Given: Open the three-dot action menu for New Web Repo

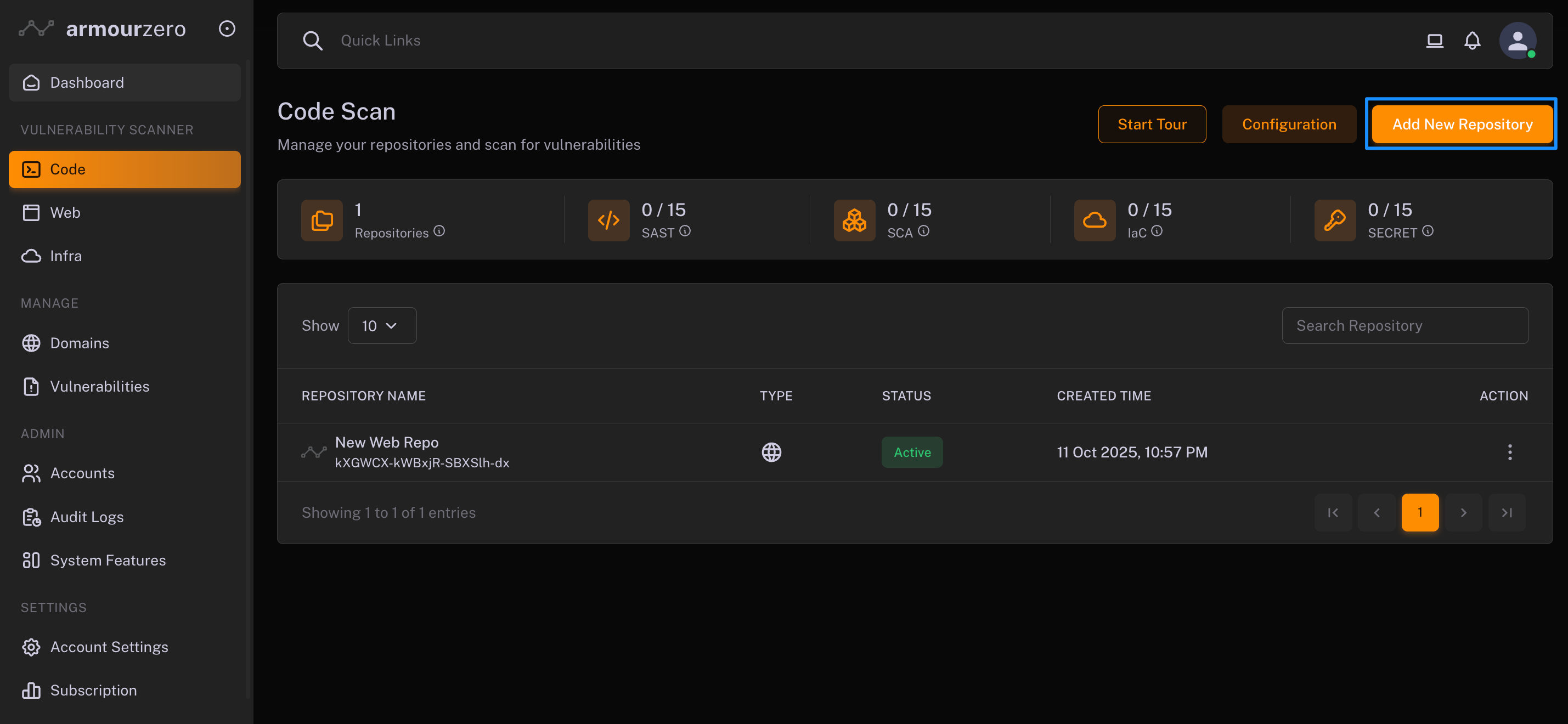Looking at the screenshot, I should coord(1509,452).
